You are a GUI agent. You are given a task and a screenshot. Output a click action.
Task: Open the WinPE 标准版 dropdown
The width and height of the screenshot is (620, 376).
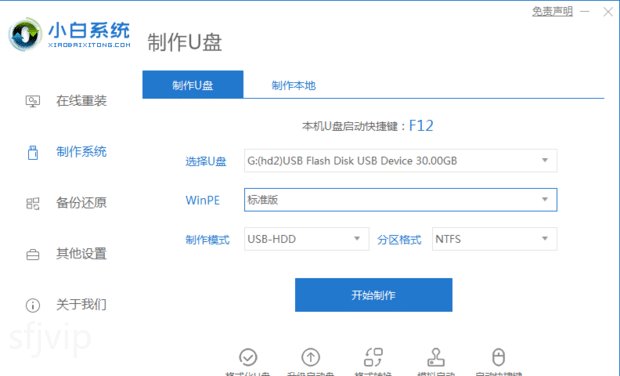(401, 200)
